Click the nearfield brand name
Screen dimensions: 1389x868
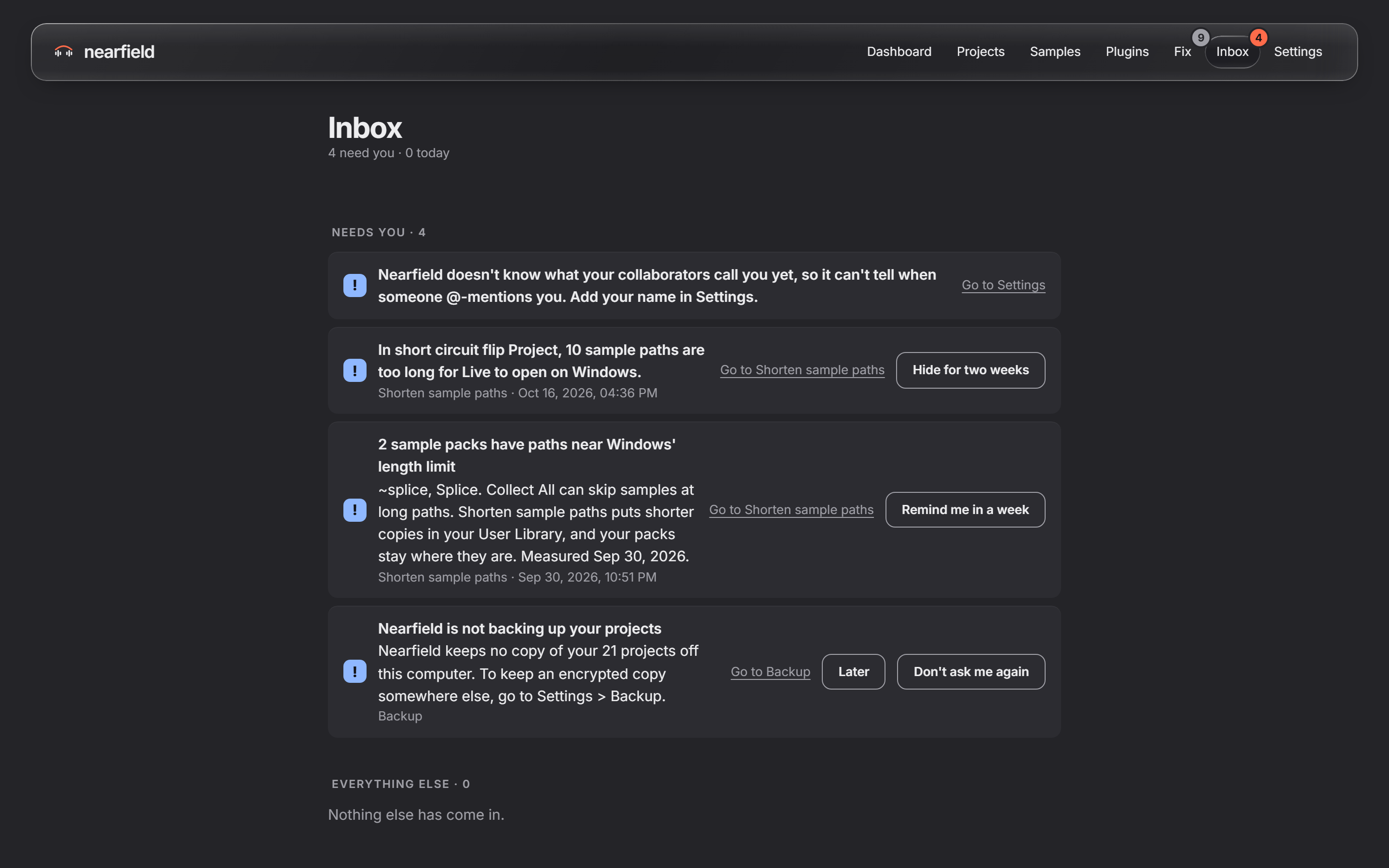(120, 52)
